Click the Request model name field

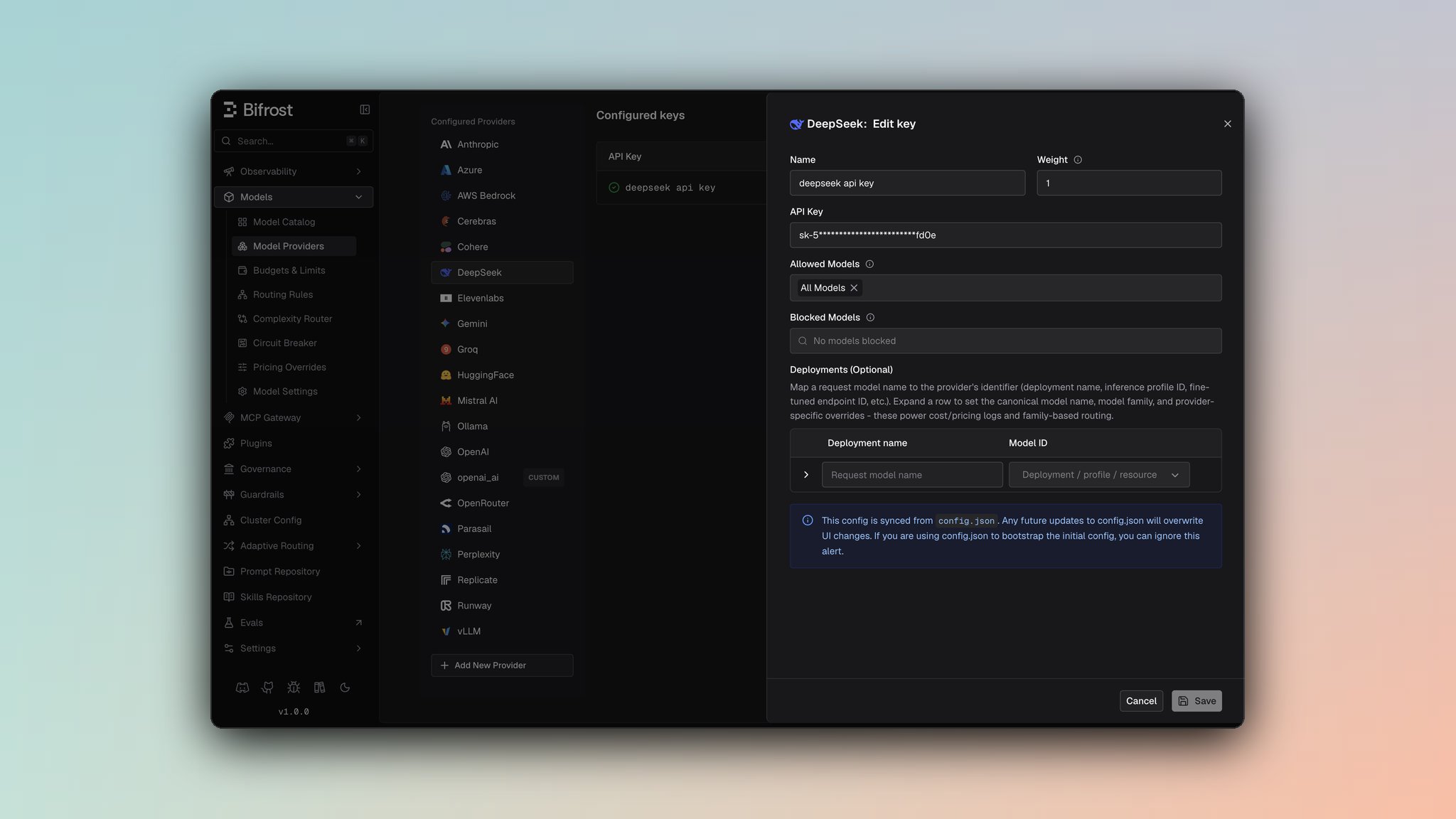(x=912, y=475)
